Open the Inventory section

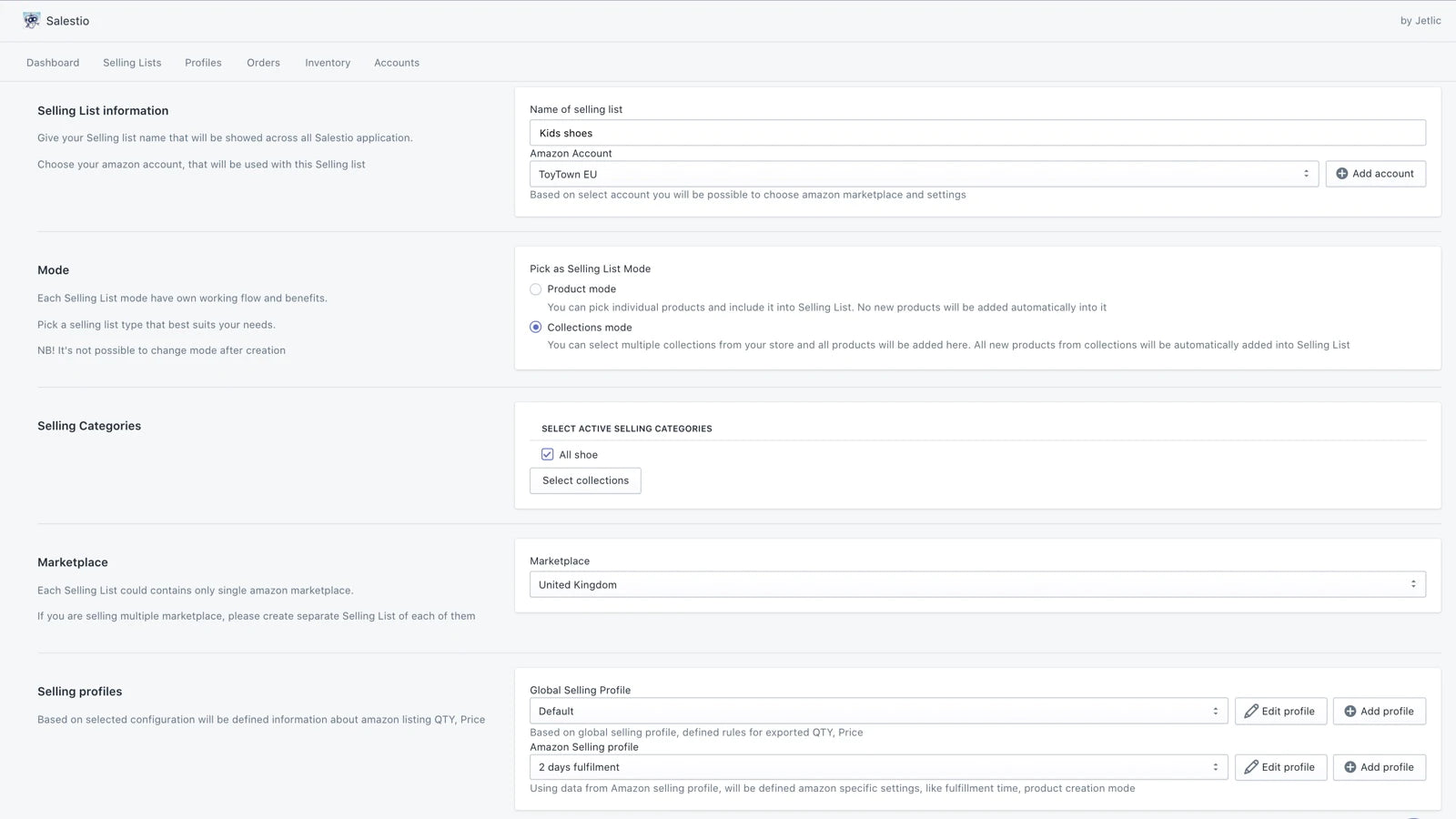pos(327,62)
